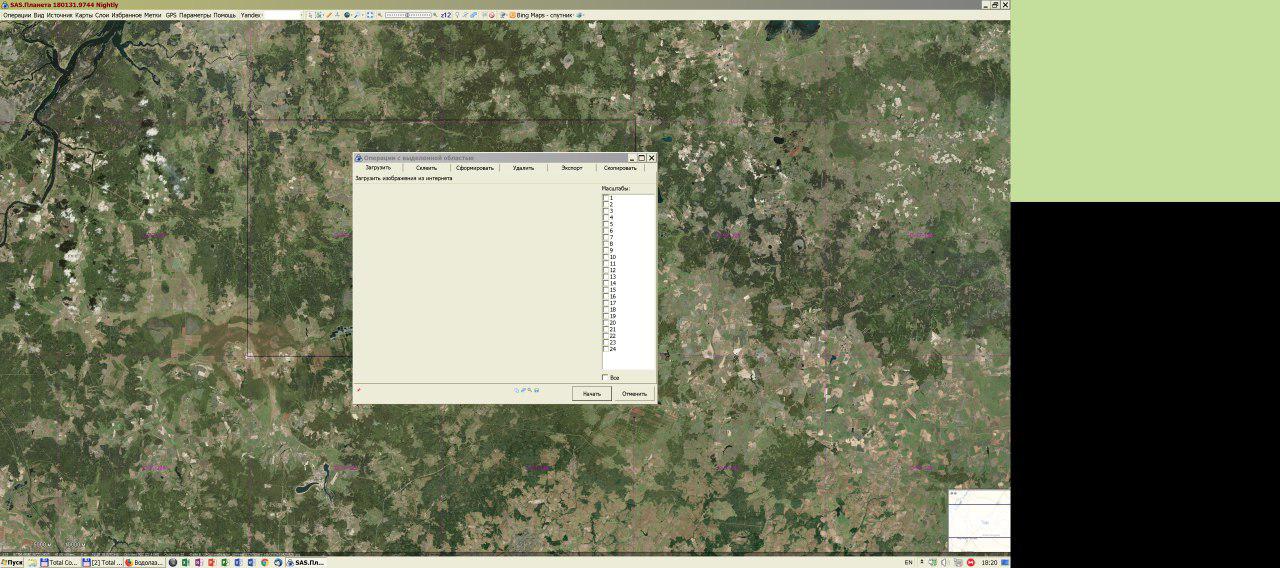Click the red pin icon in dialog
This screenshot has width=1280, height=568.
coord(359,390)
